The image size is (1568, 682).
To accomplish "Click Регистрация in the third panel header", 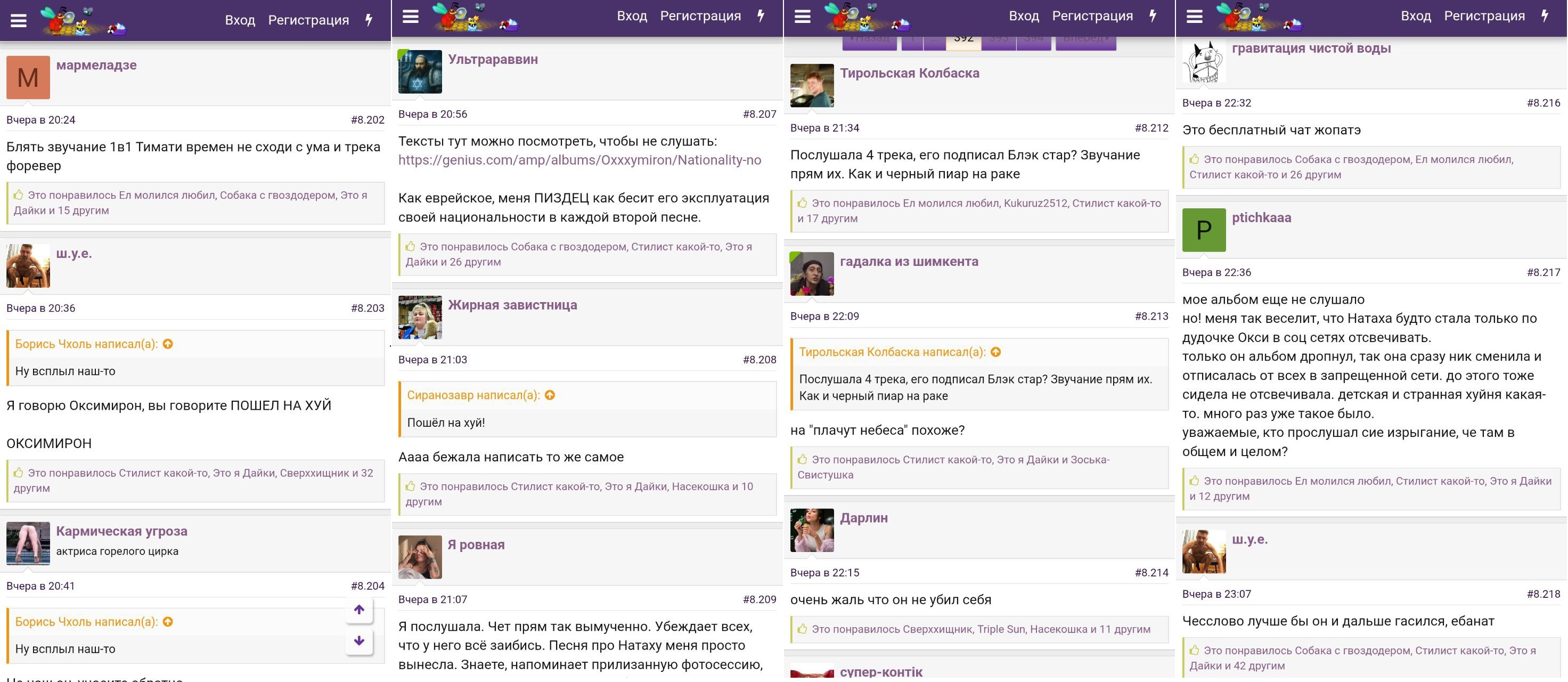I will [x=1092, y=16].
